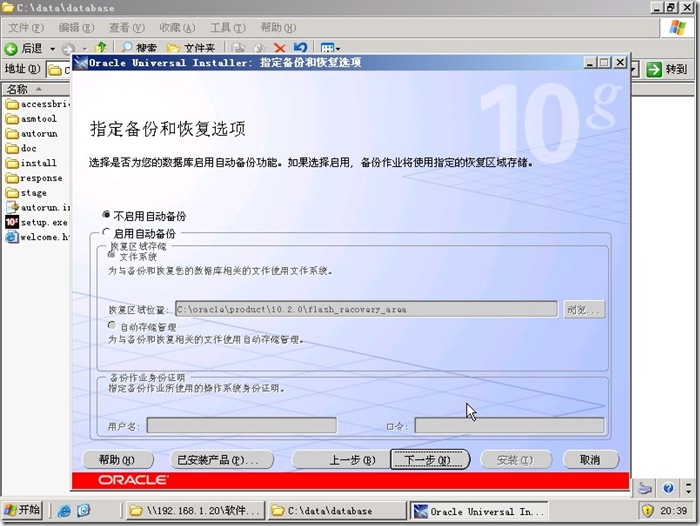Click the 已安装产品(P)... button
Viewport: 700px width, 526px height.
[222, 460]
